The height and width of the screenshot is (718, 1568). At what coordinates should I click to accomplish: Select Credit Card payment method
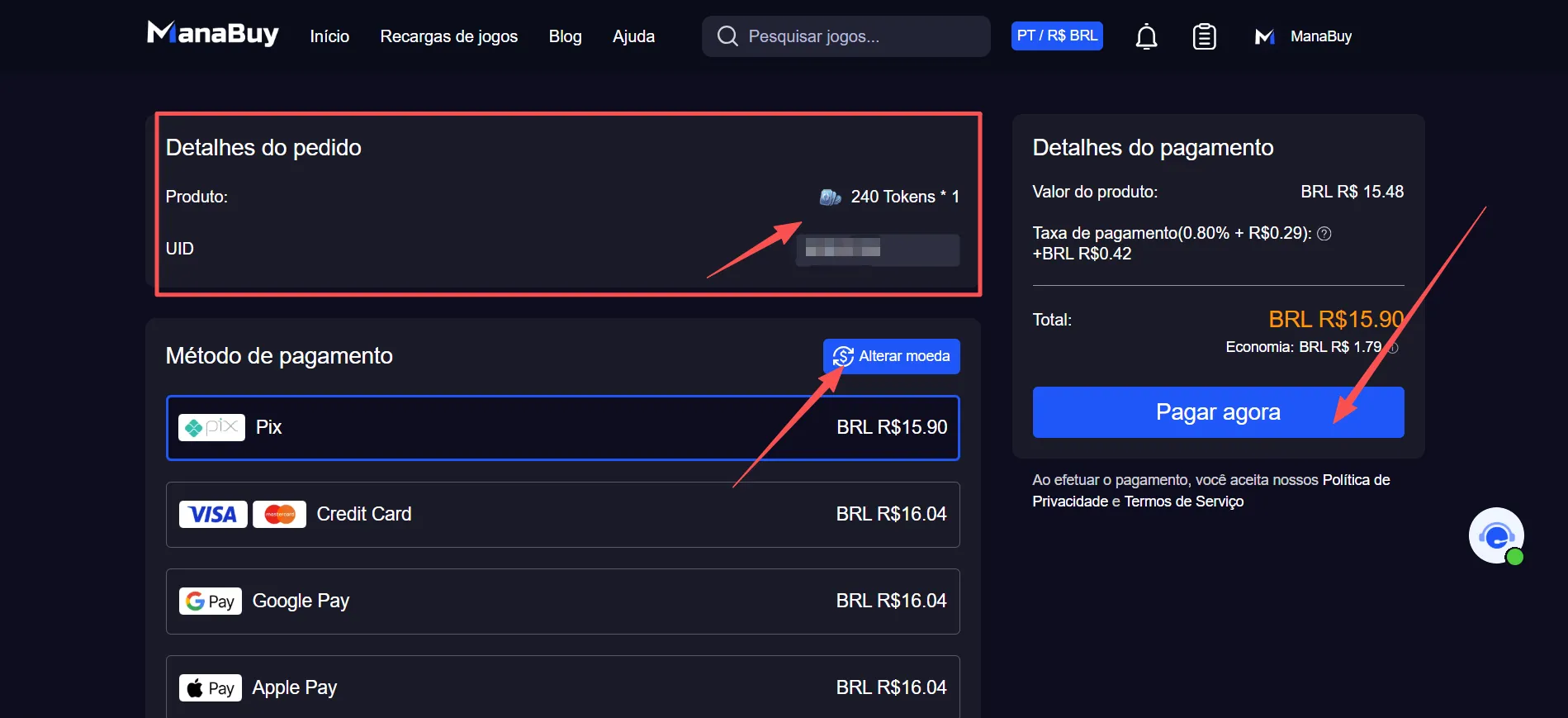pyautogui.click(x=563, y=515)
